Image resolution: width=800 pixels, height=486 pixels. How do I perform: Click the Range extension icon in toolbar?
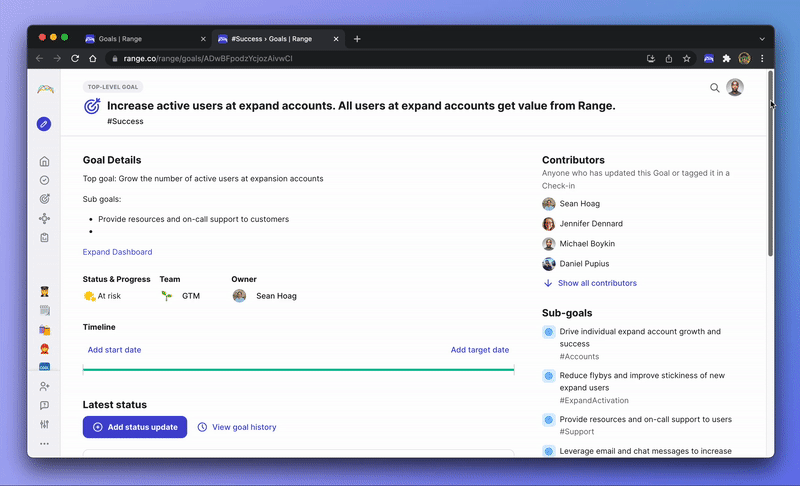click(709, 59)
